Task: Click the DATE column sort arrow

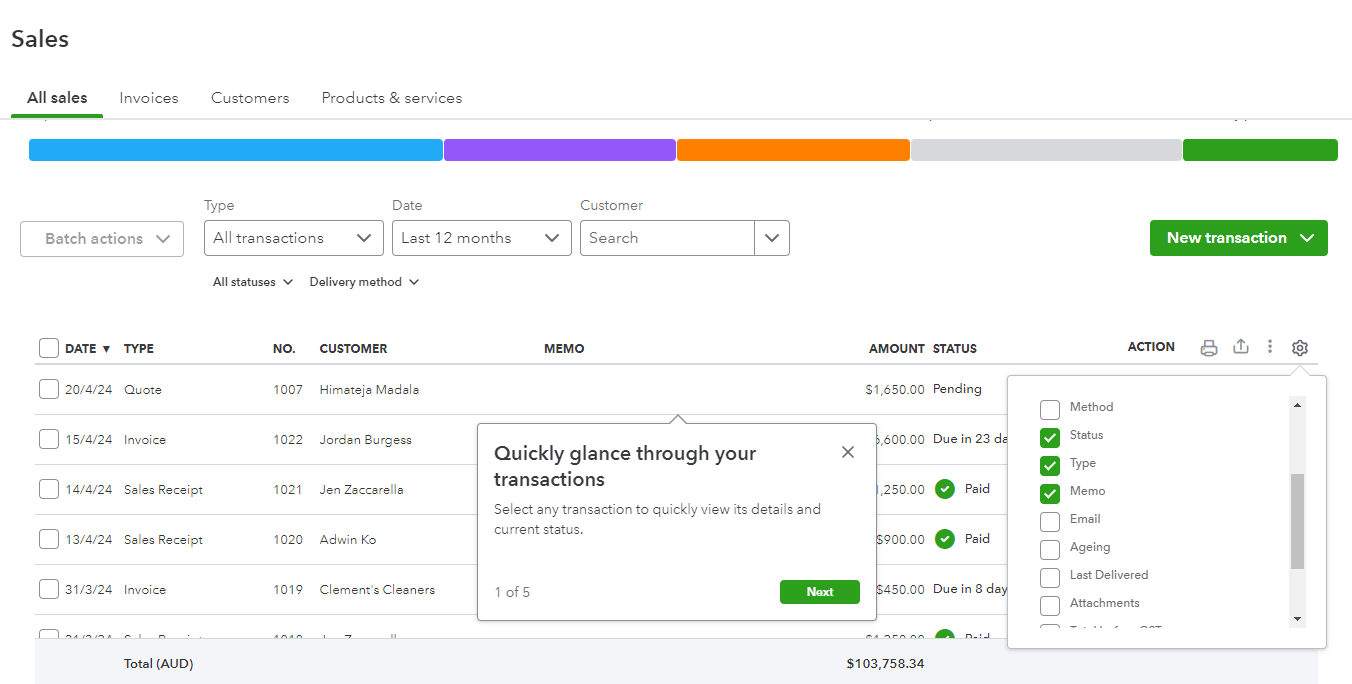Action: (x=107, y=348)
